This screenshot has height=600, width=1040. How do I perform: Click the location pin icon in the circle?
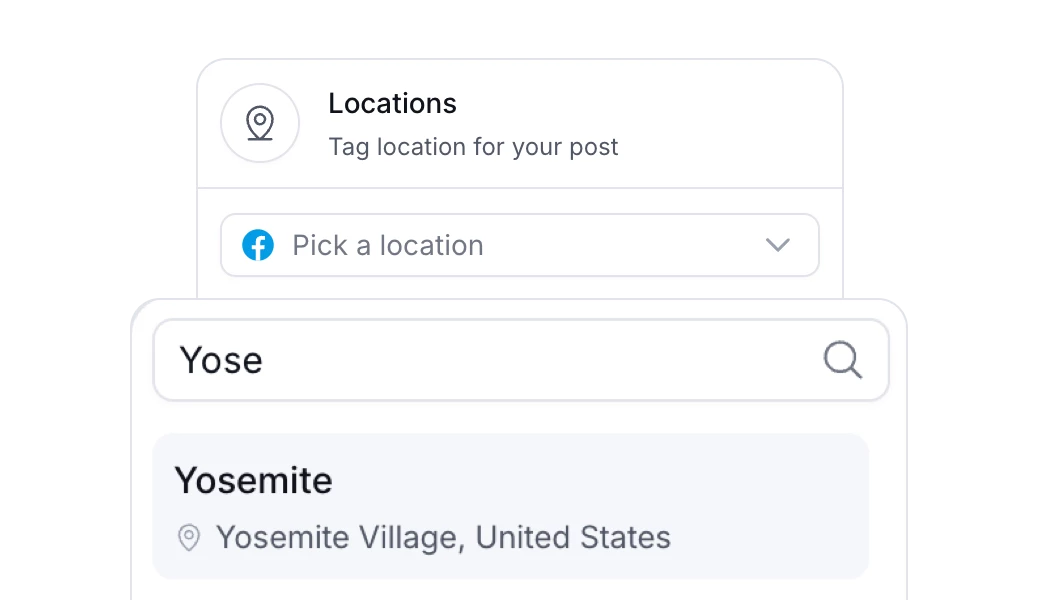(260, 123)
